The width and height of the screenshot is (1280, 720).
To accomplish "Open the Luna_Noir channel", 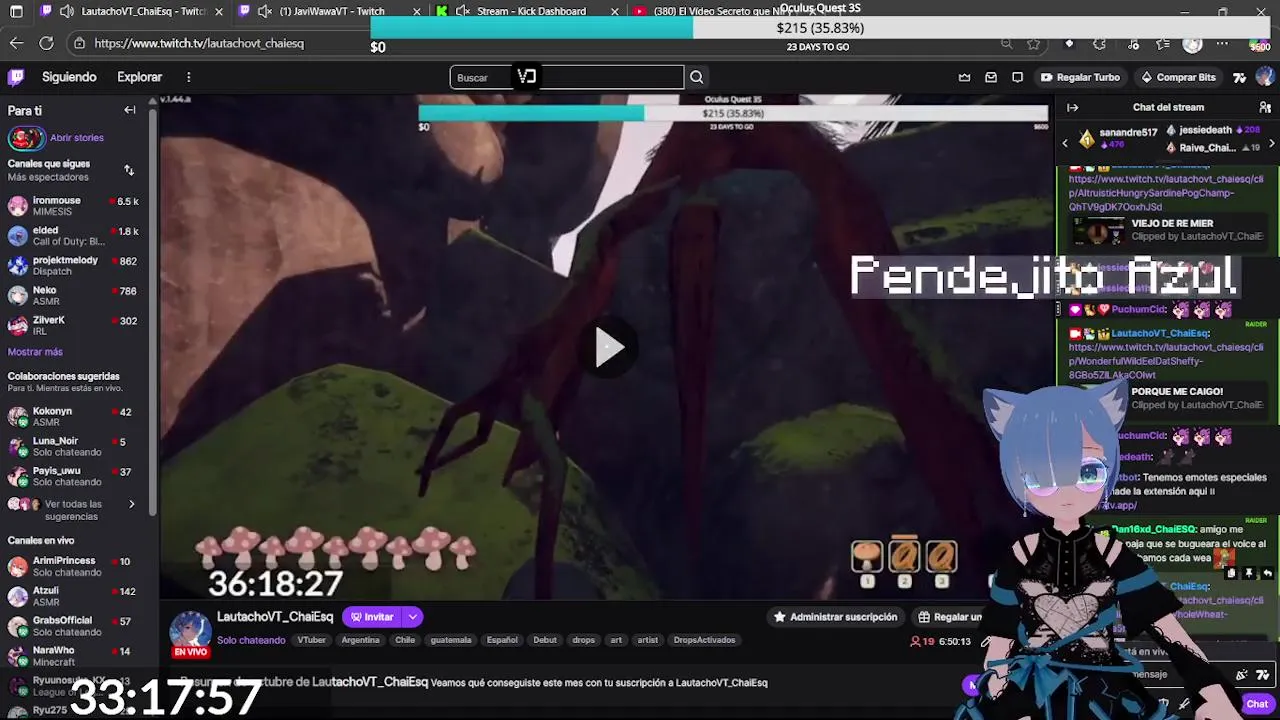I will pos(75,446).
